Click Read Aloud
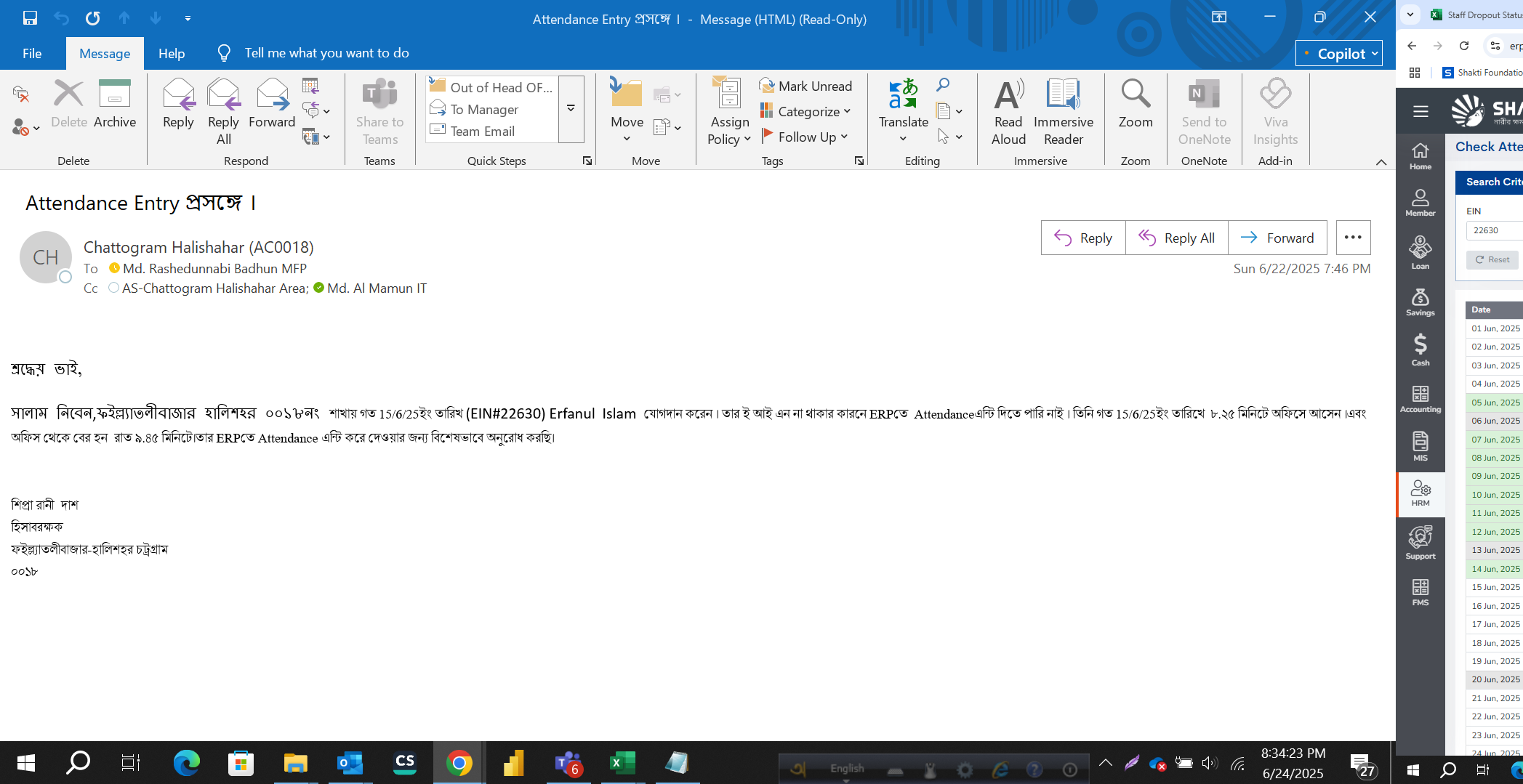Viewport: 1523px width, 784px height. click(1008, 113)
